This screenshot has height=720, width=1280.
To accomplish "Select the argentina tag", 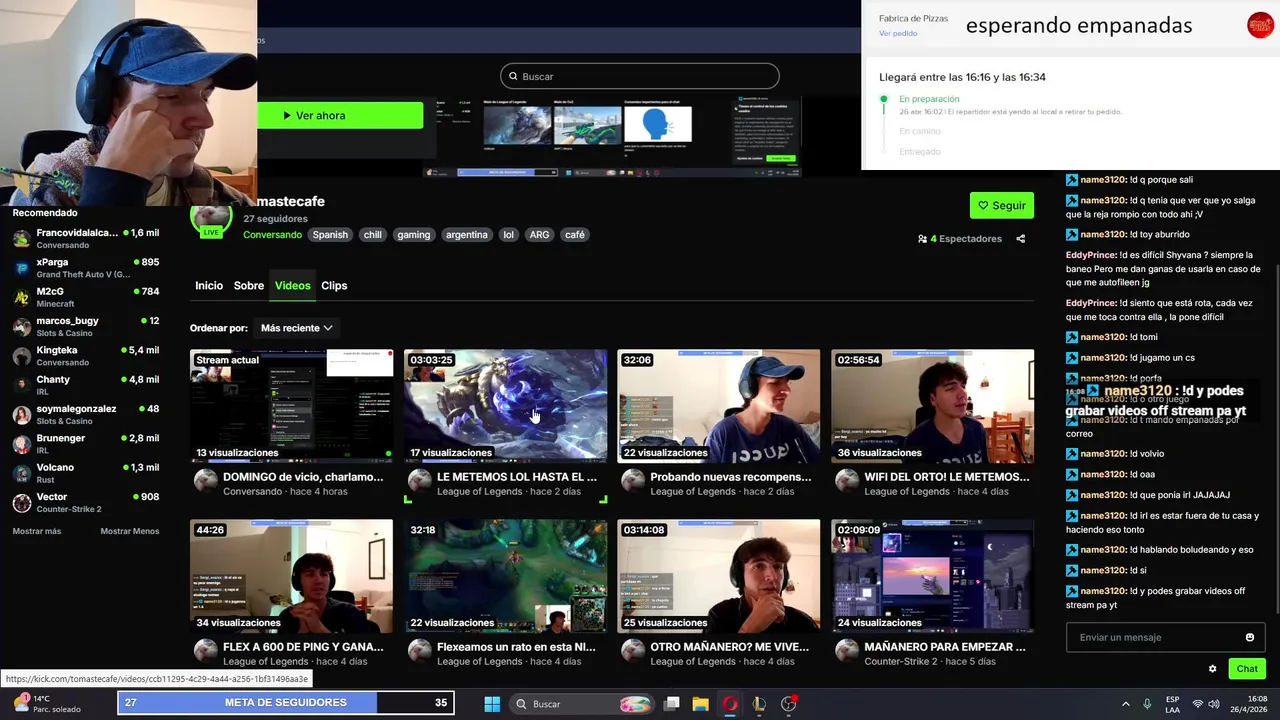I will [467, 235].
